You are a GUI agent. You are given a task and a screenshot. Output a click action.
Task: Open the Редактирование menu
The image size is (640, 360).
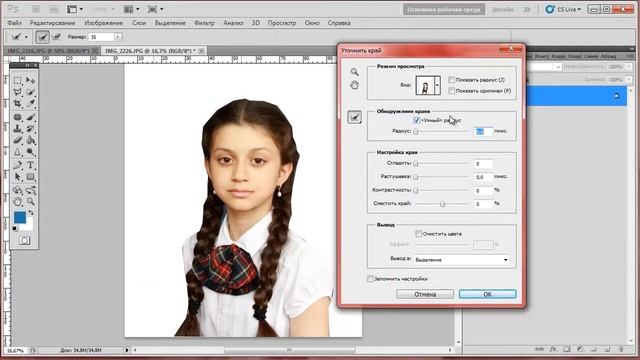click(x=52, y=23)
